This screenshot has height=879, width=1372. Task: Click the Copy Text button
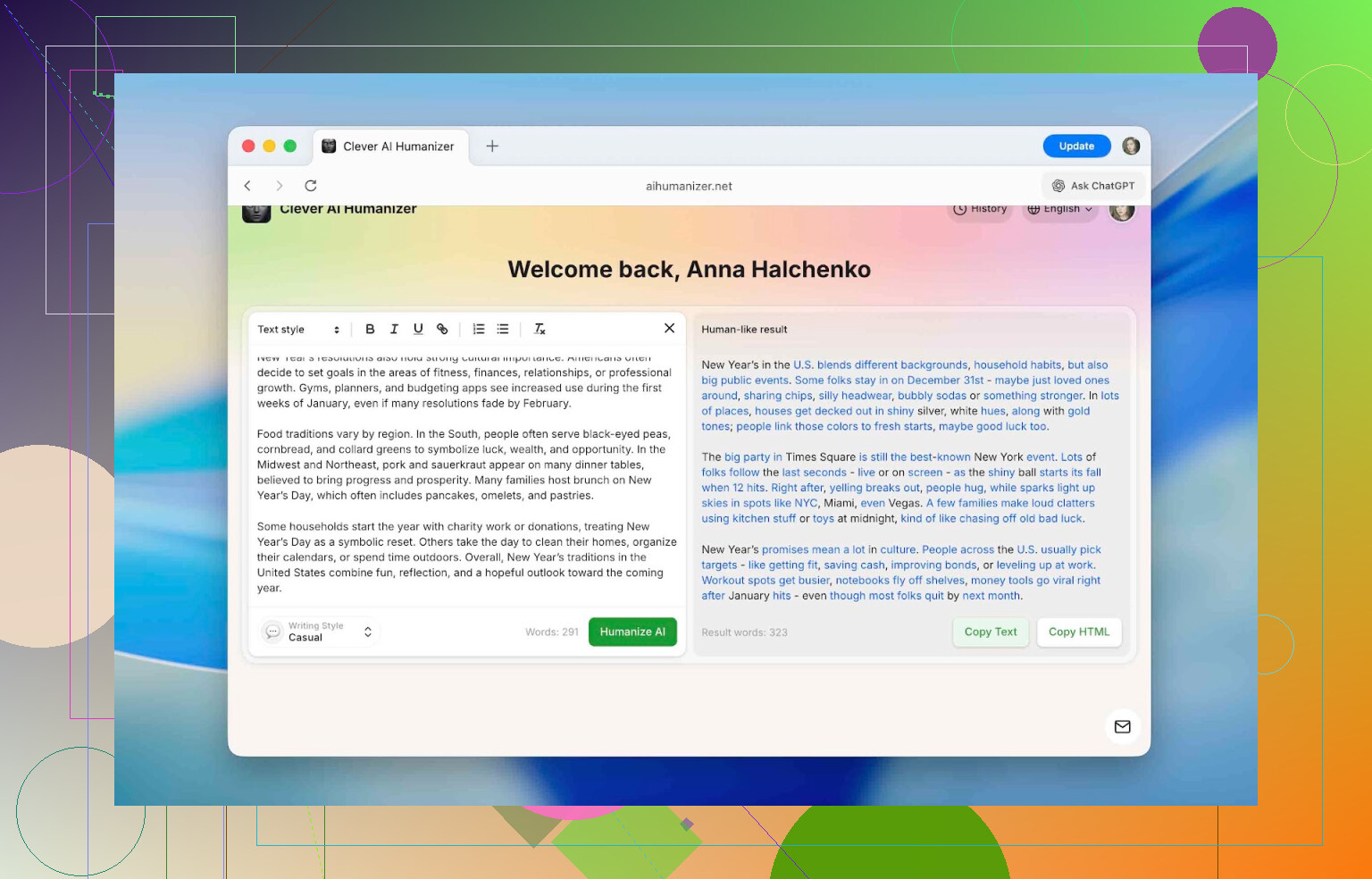click(990, 632)
